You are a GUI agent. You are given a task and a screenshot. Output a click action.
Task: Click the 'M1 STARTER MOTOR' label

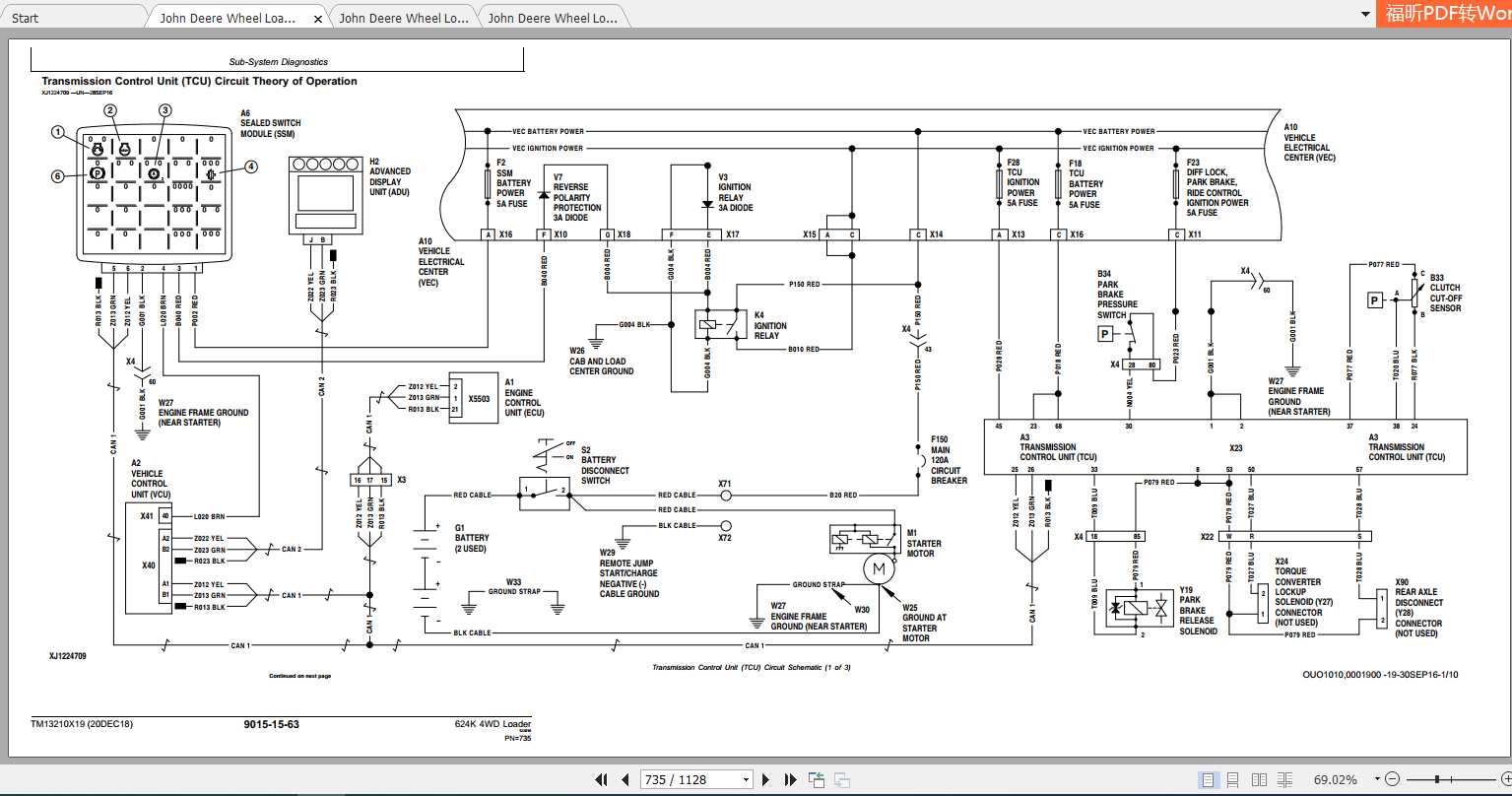[924, 543]
